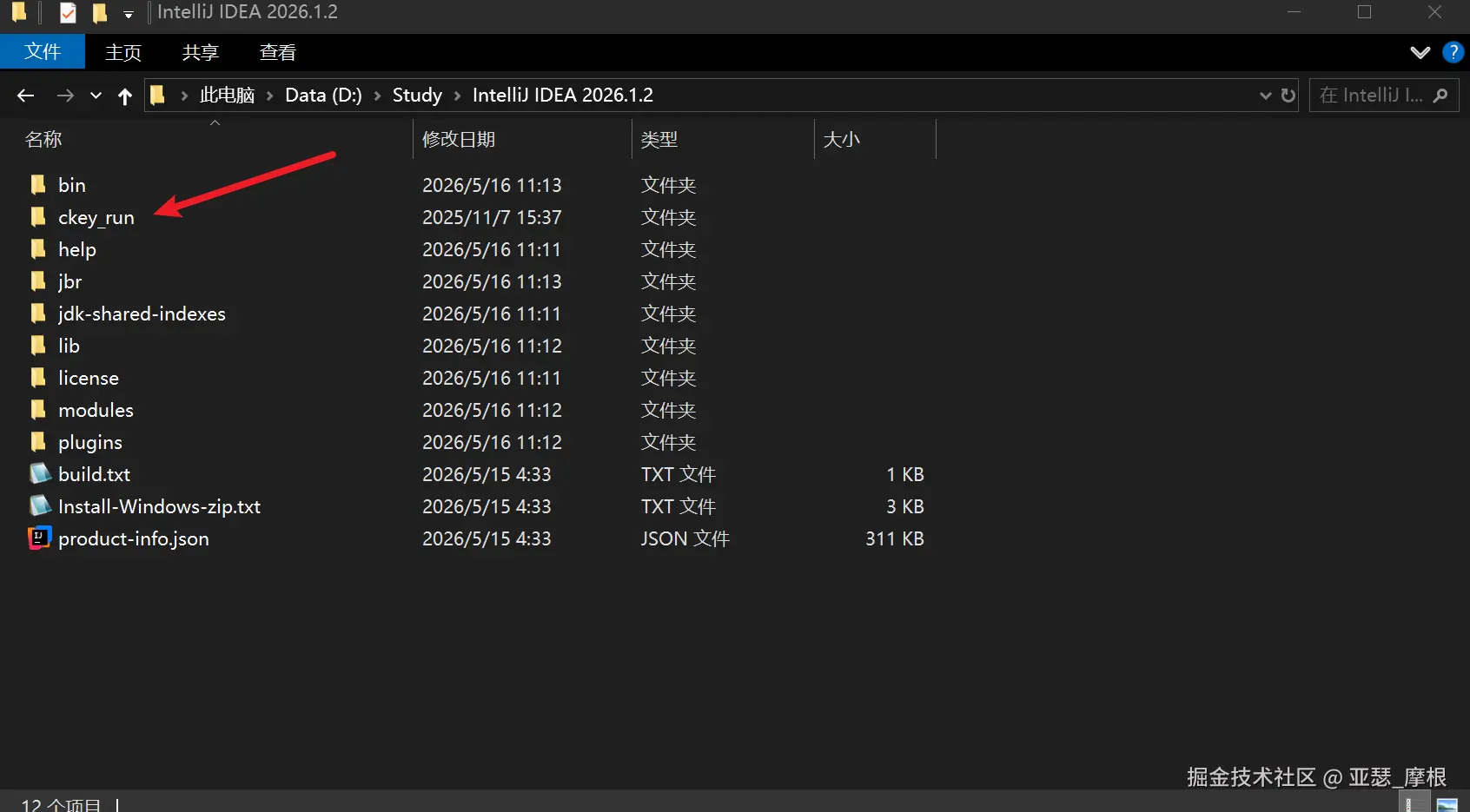
Task: Click the JSON 文件 type cell
Action: point(685,538)
